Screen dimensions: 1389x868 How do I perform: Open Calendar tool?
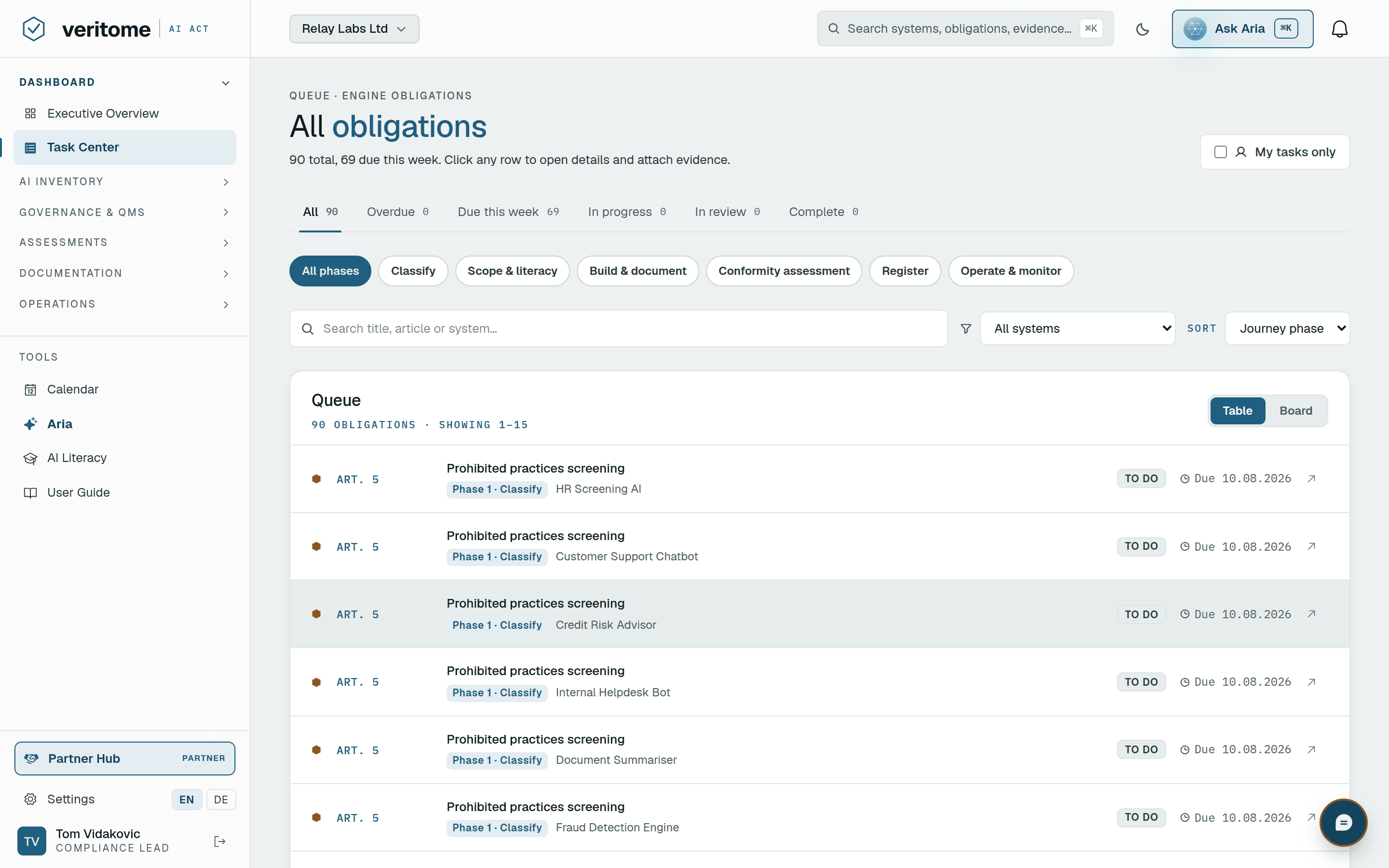pos(124,389)
